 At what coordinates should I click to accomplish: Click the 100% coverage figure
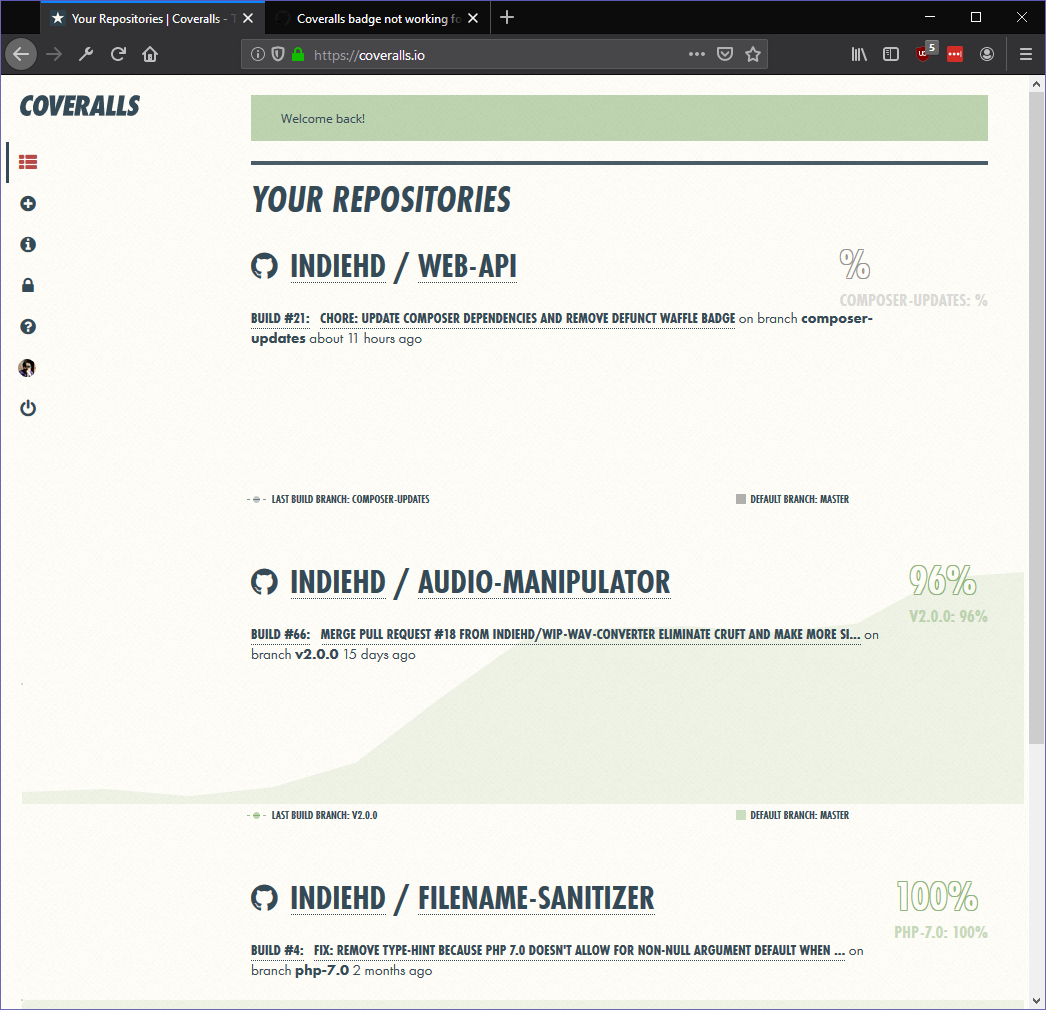pos(937,897)
